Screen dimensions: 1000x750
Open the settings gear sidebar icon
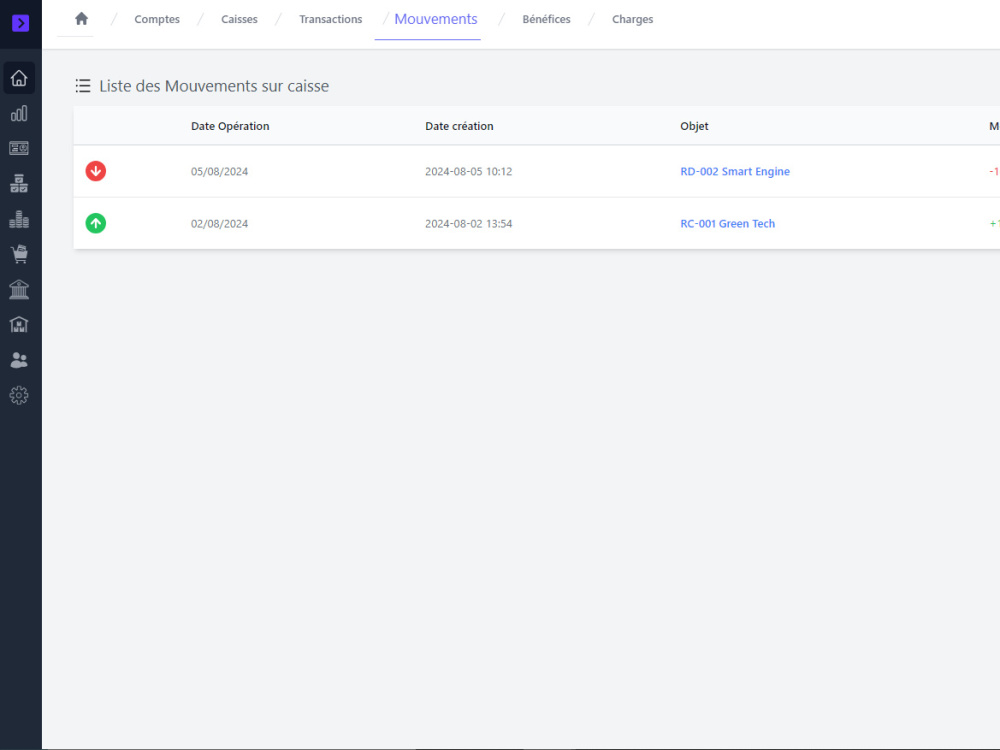[19, 395]
